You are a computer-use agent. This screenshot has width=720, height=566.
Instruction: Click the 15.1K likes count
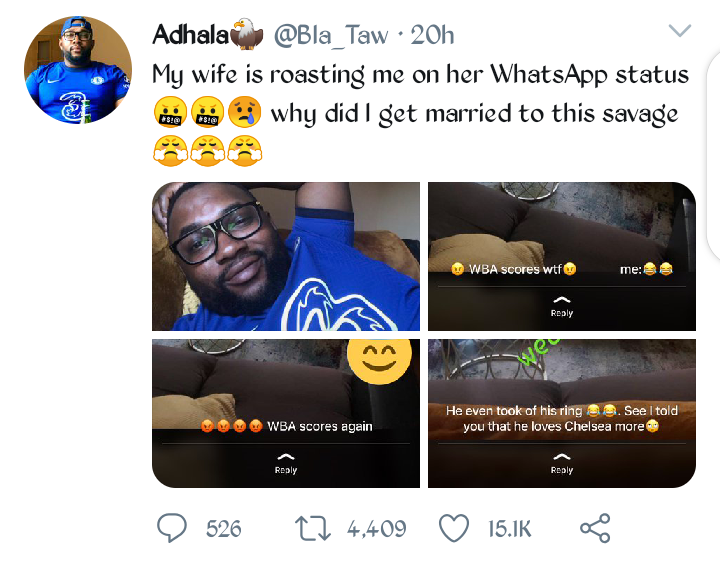510,528
